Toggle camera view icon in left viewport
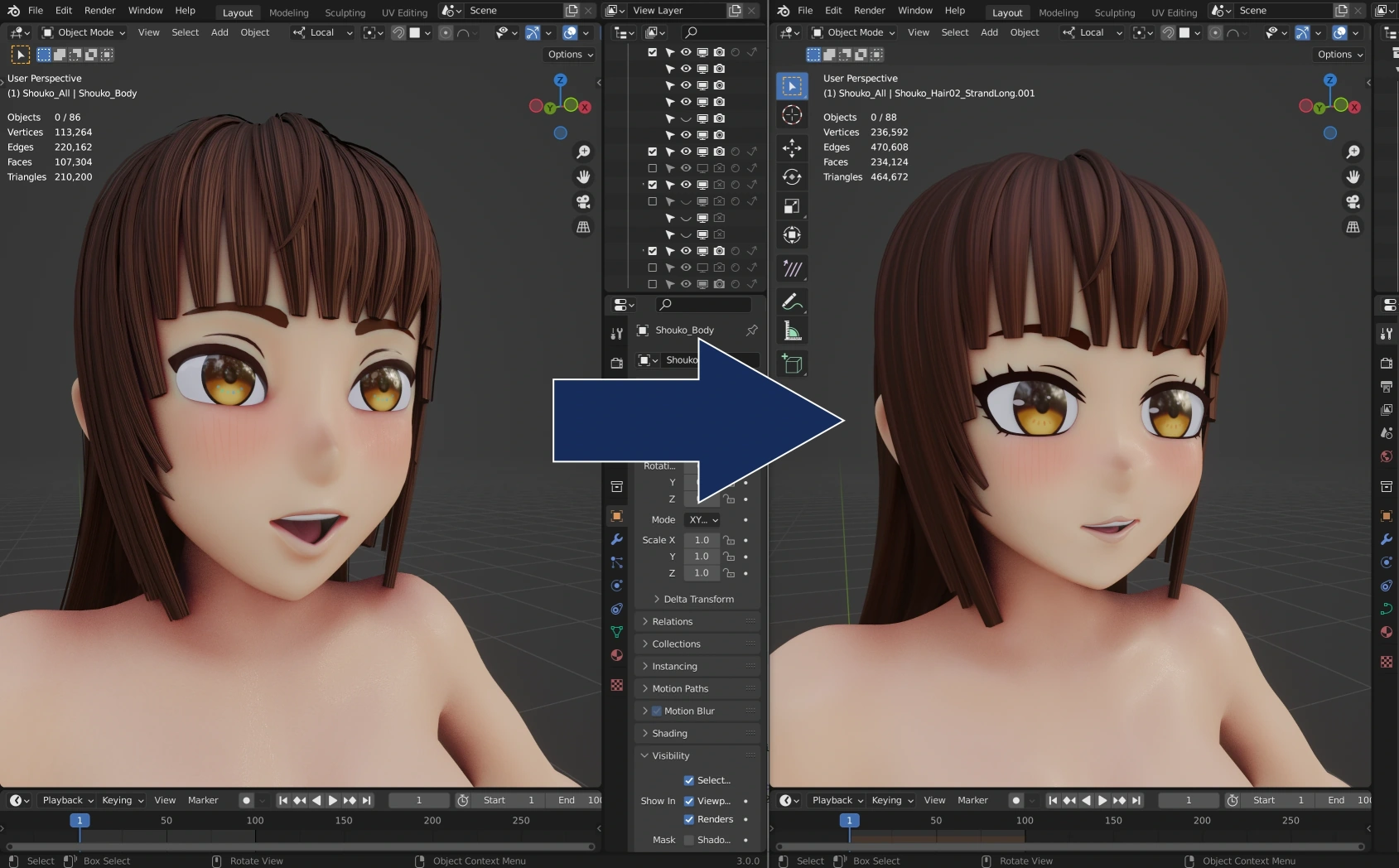 583,201
